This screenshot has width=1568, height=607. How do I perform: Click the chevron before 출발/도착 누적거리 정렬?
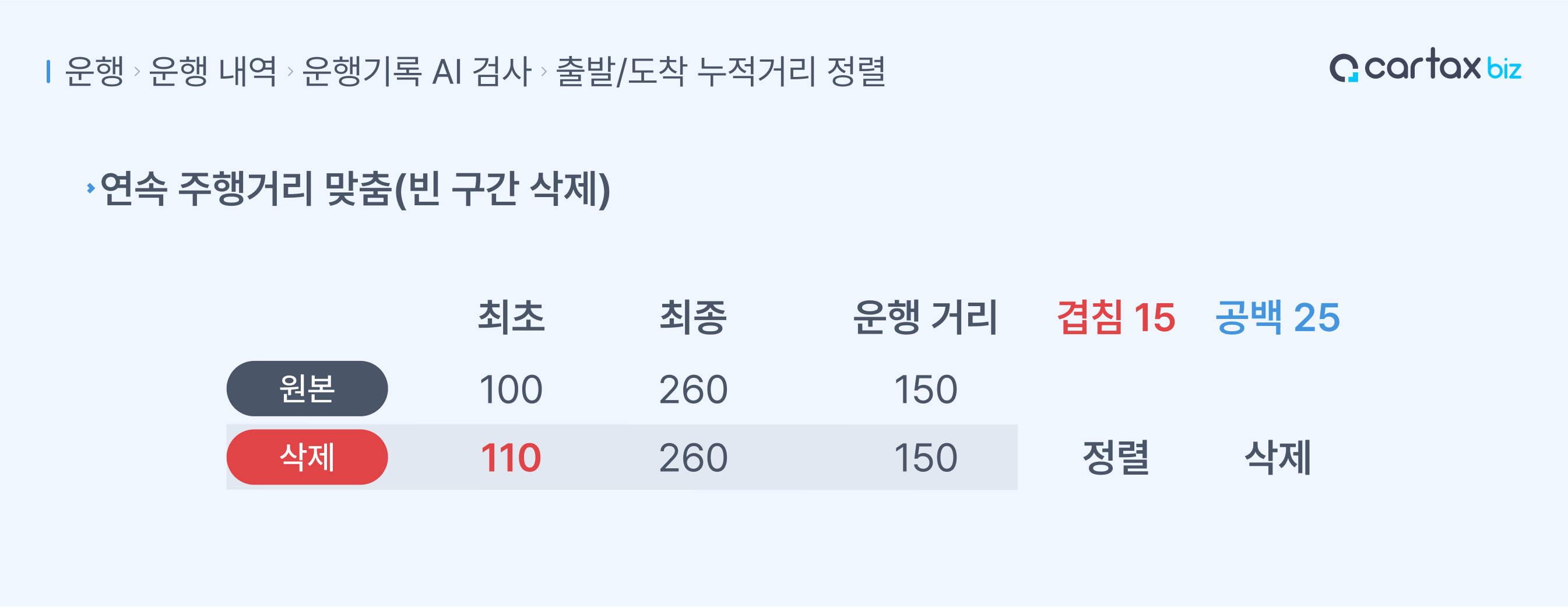click(544, 72)
